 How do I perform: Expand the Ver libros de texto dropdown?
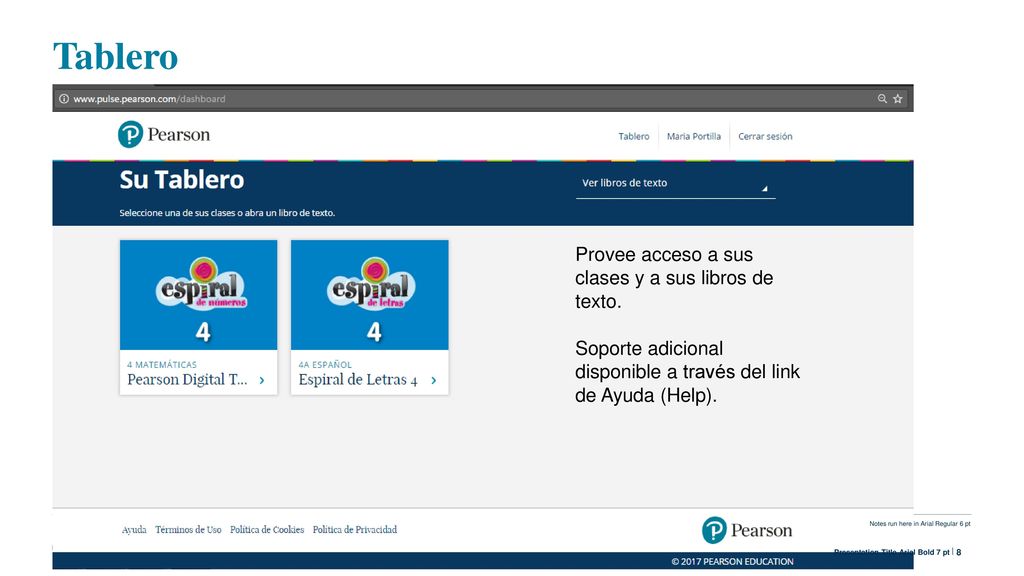[675, 184]
